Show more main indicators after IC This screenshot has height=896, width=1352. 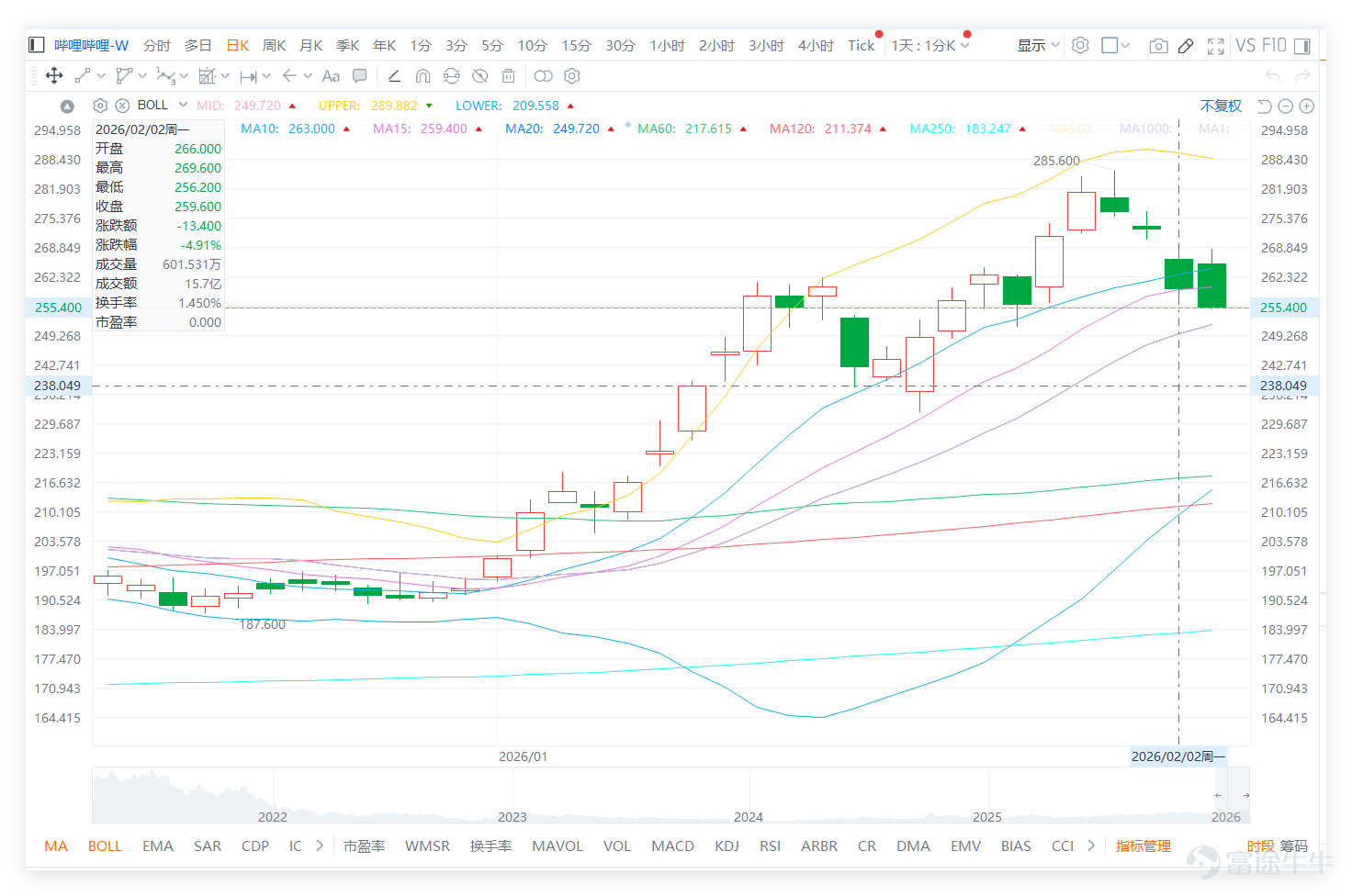pos(320,846)
